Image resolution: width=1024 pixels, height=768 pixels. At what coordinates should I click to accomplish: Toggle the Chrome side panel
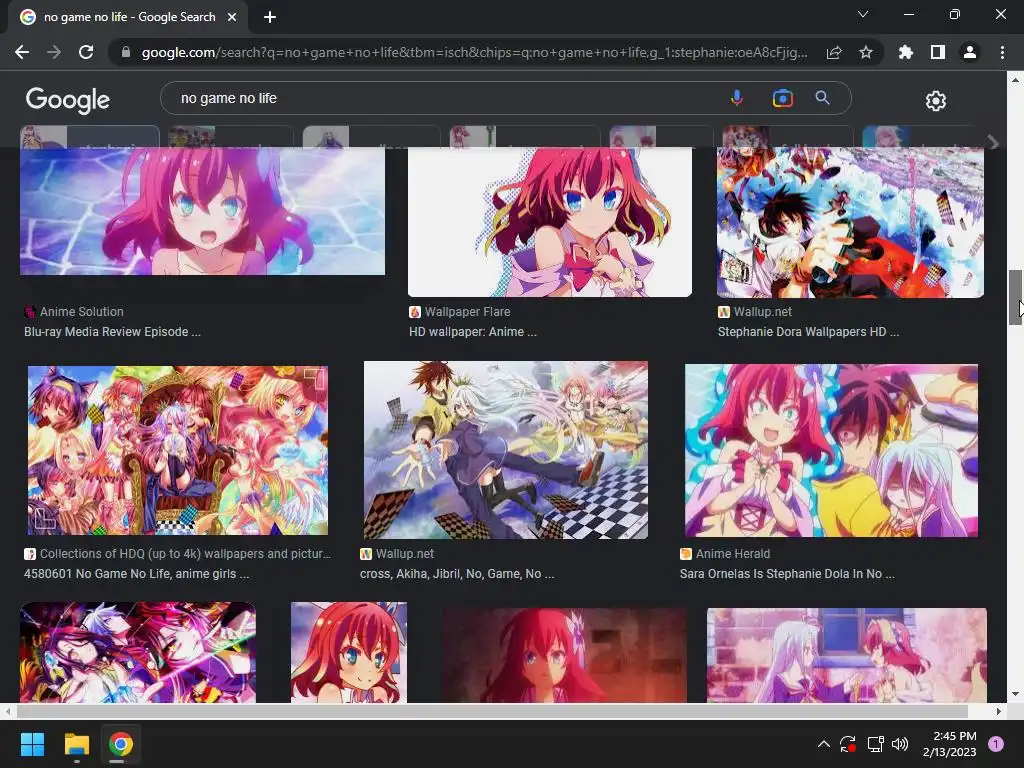click(938, 52)
